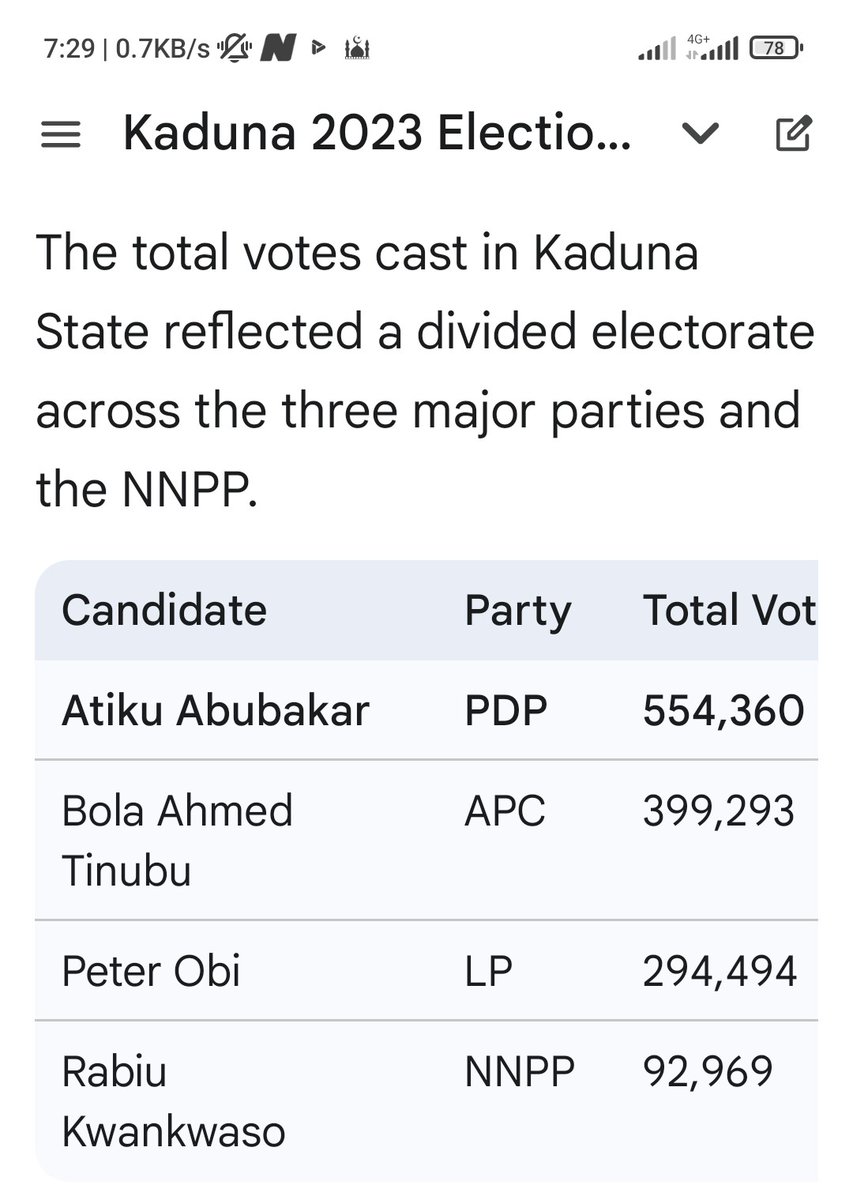Select the Rabiu Kwankwaso cell
The height and width of the screenshot is (1200, 853).
(x=173, y=1101)
